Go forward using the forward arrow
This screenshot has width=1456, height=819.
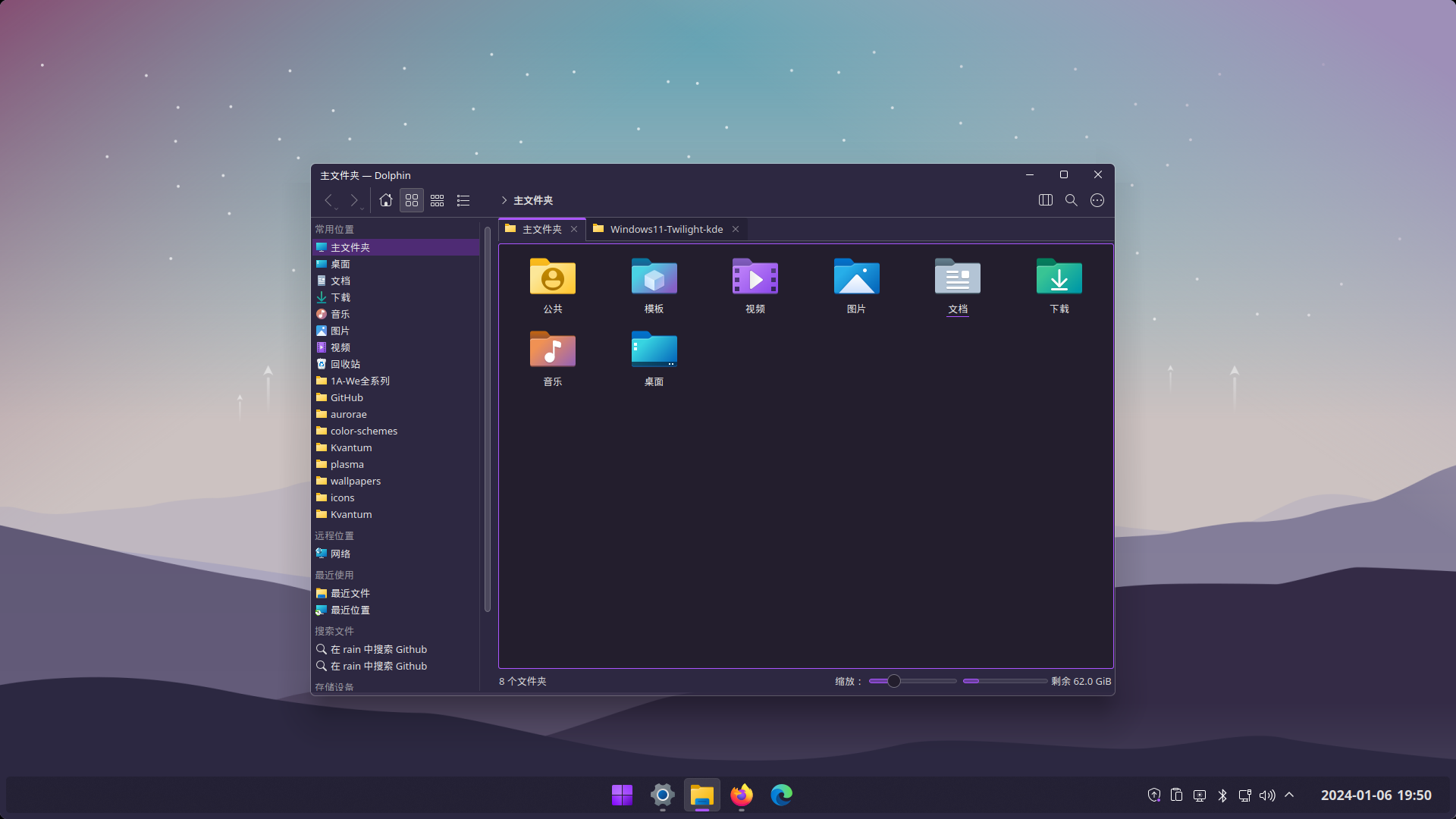(x=353, y=200)
